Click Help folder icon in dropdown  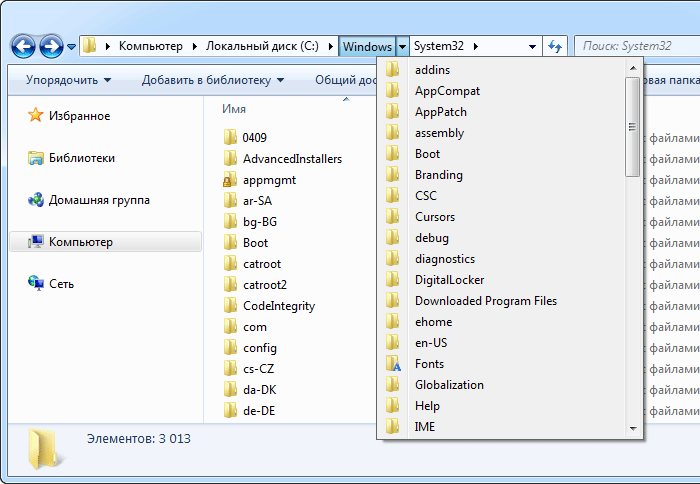(392, 405)
